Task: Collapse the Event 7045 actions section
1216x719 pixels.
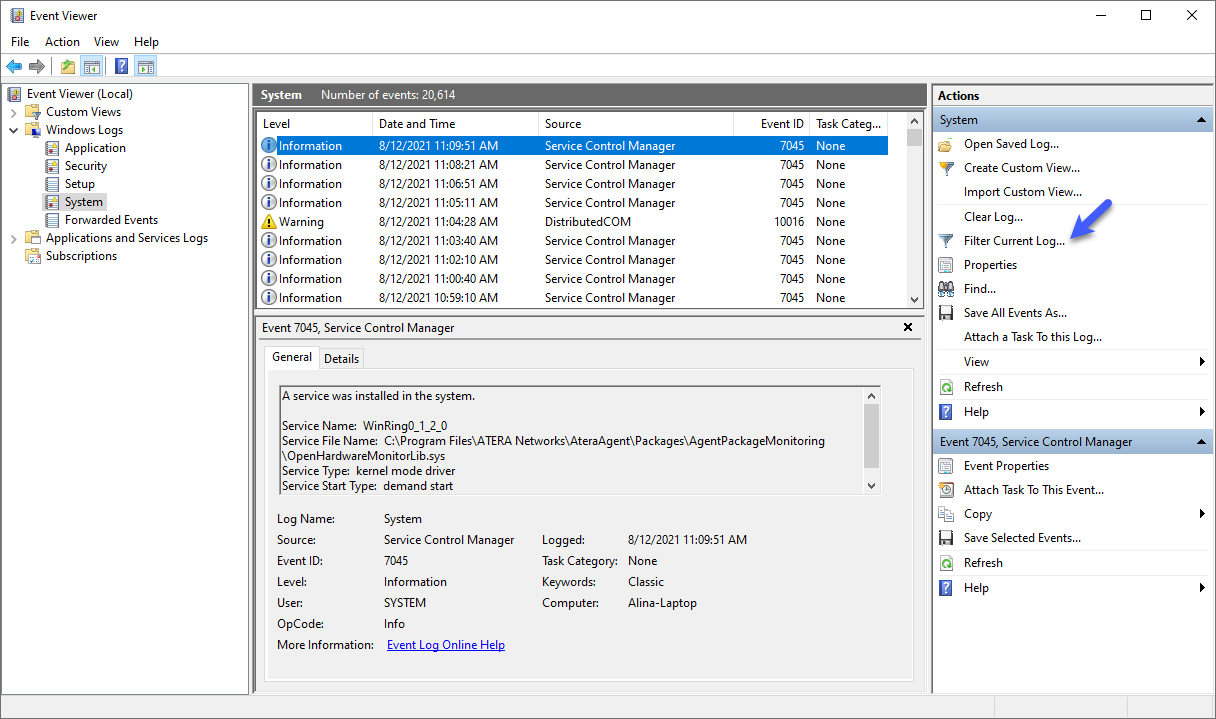Action: coord(1201,442)
